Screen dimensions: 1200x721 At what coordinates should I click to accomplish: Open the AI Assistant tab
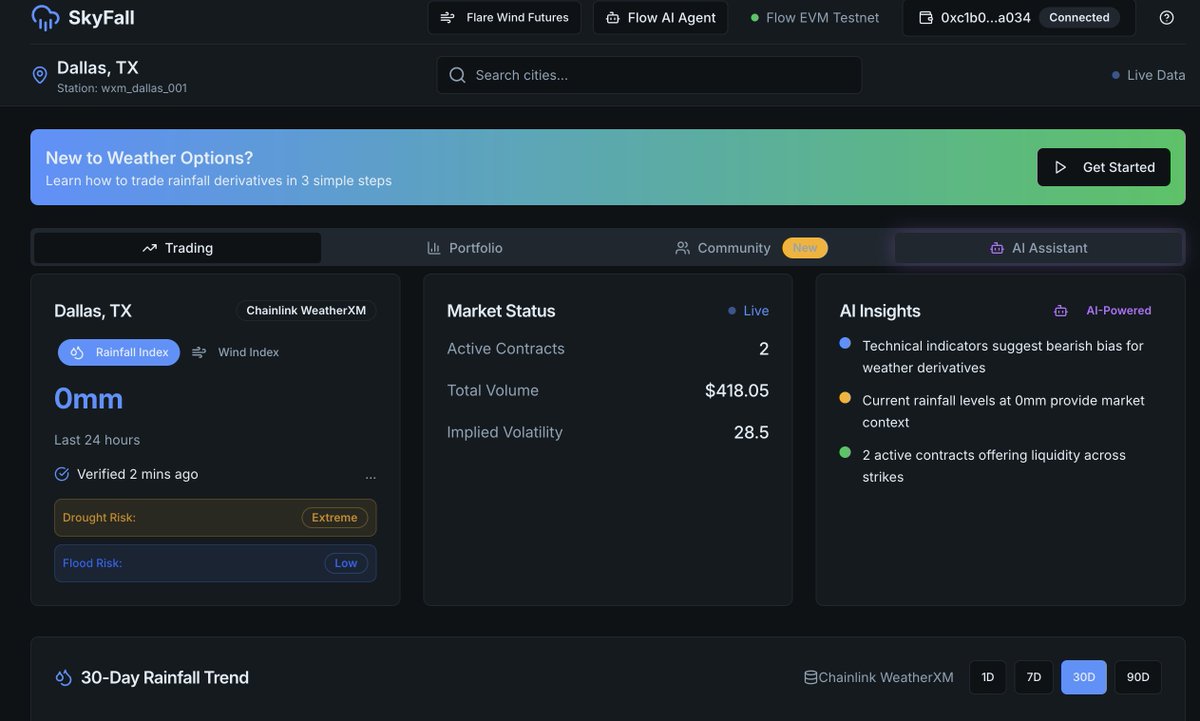point(1038,248)
